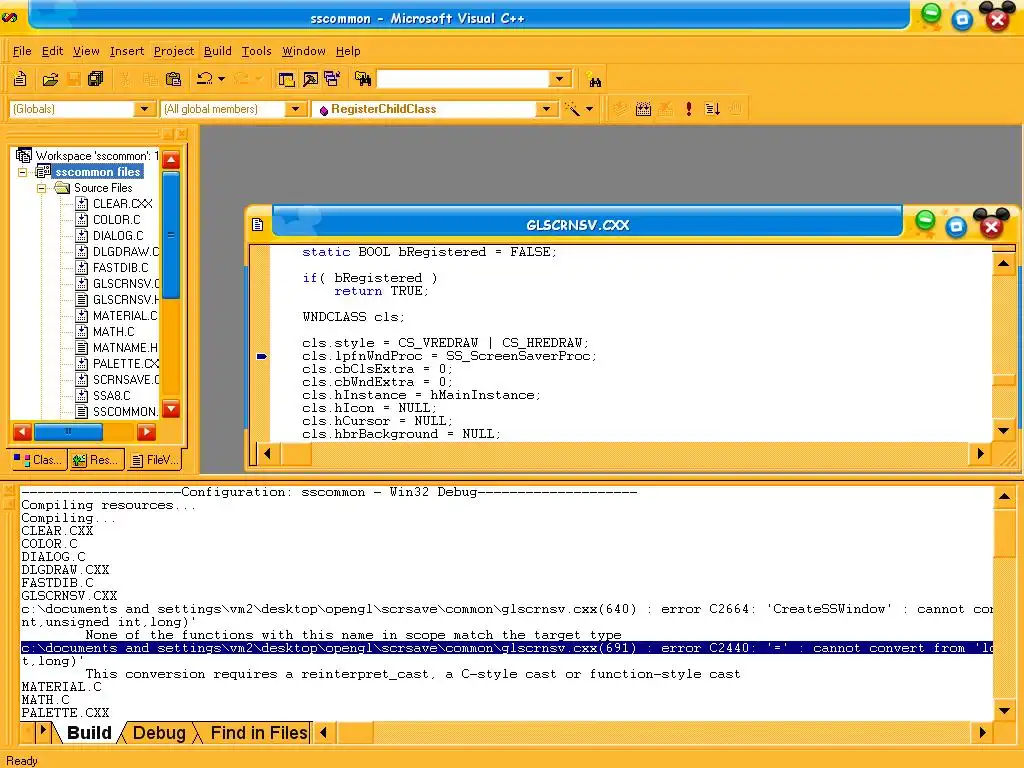Open the Tools menu
Viewport: 1024px width, 768px height.
click(256, 51)
